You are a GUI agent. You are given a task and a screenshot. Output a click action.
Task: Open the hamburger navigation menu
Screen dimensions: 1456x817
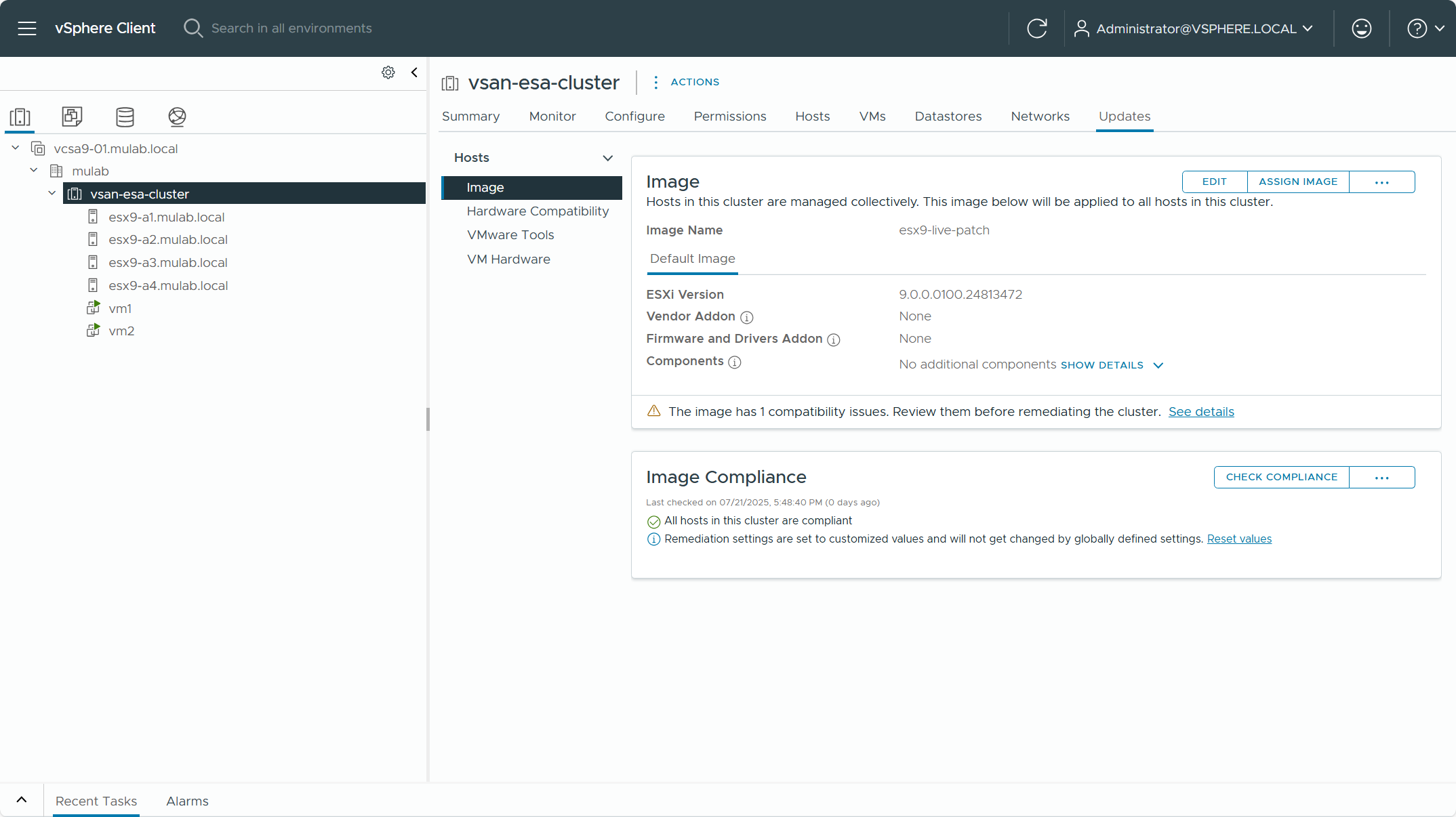(x=27, y=28)
